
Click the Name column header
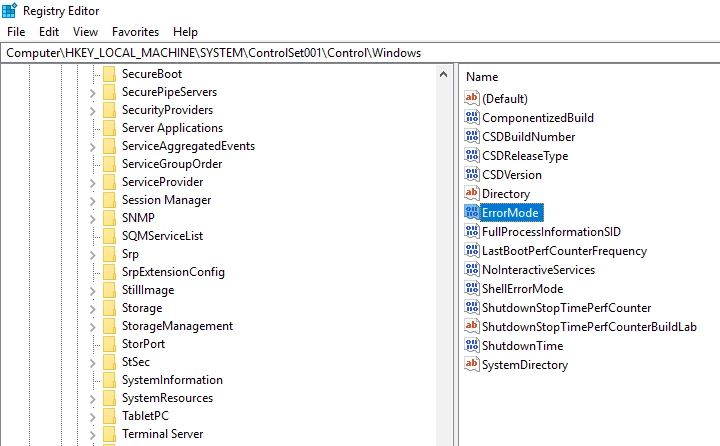482,77
